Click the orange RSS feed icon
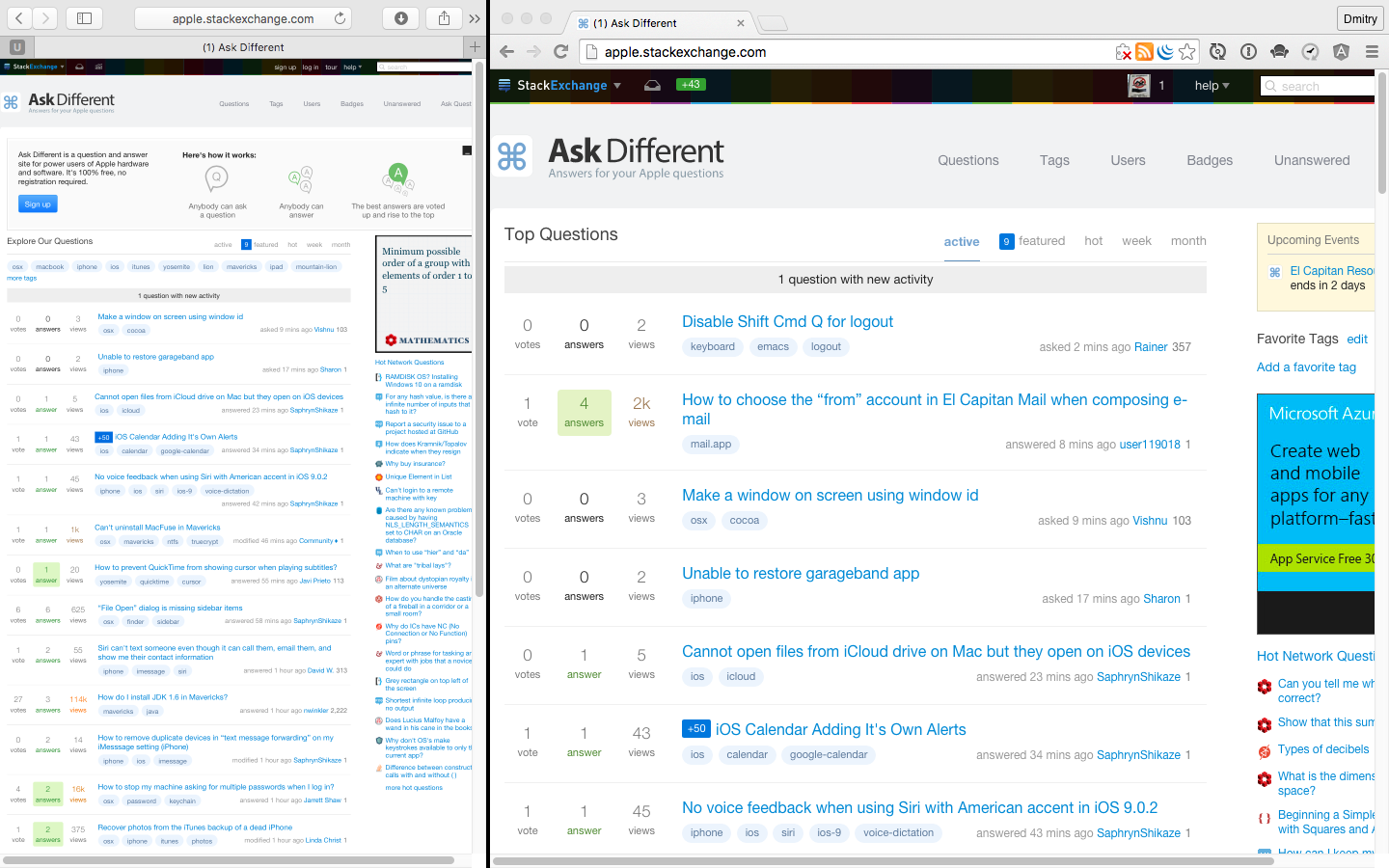This screenshot has height=868, width=1389. pyautogui.click(x=1145, y=52)
